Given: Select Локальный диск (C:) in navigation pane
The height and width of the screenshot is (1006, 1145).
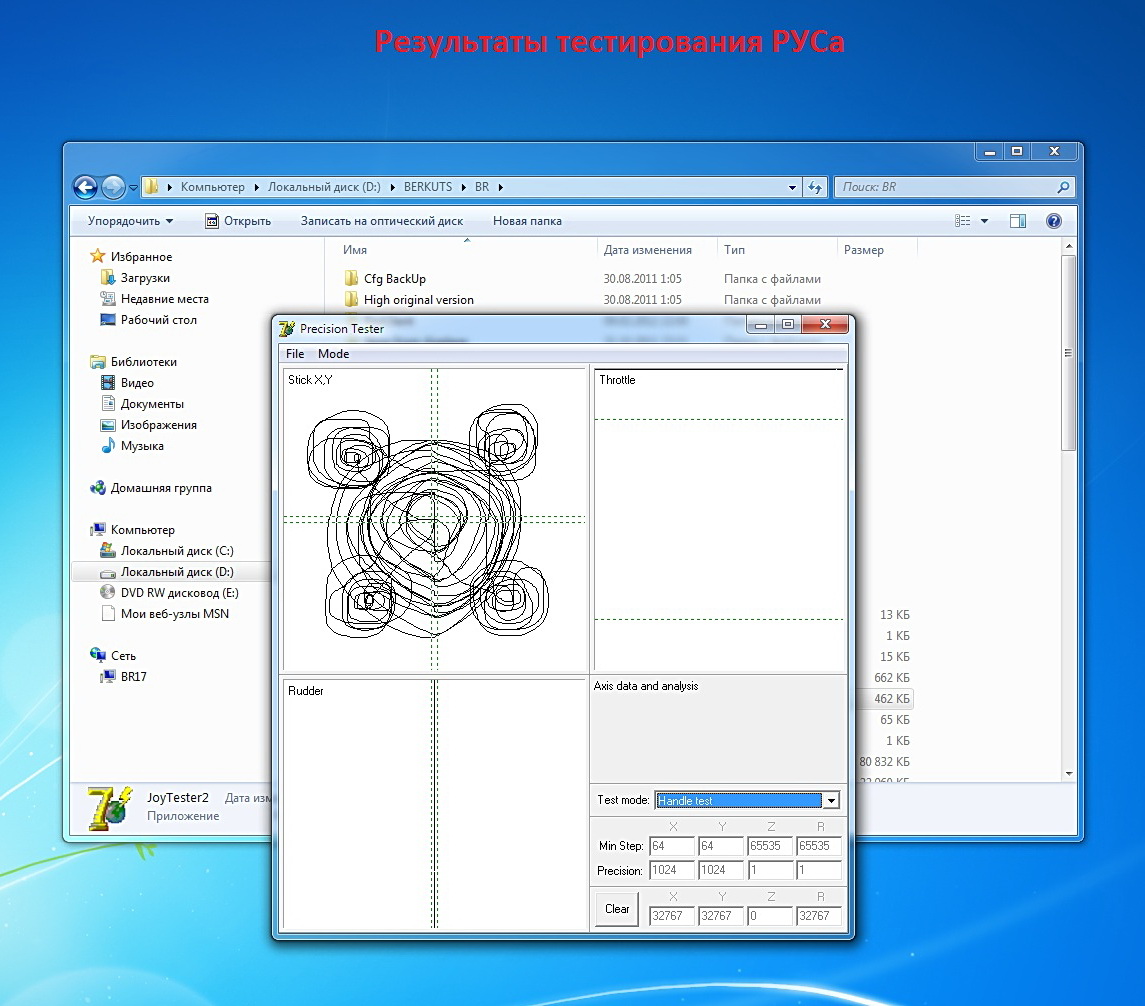Looking at the screenshot, I should pos(177,551).
